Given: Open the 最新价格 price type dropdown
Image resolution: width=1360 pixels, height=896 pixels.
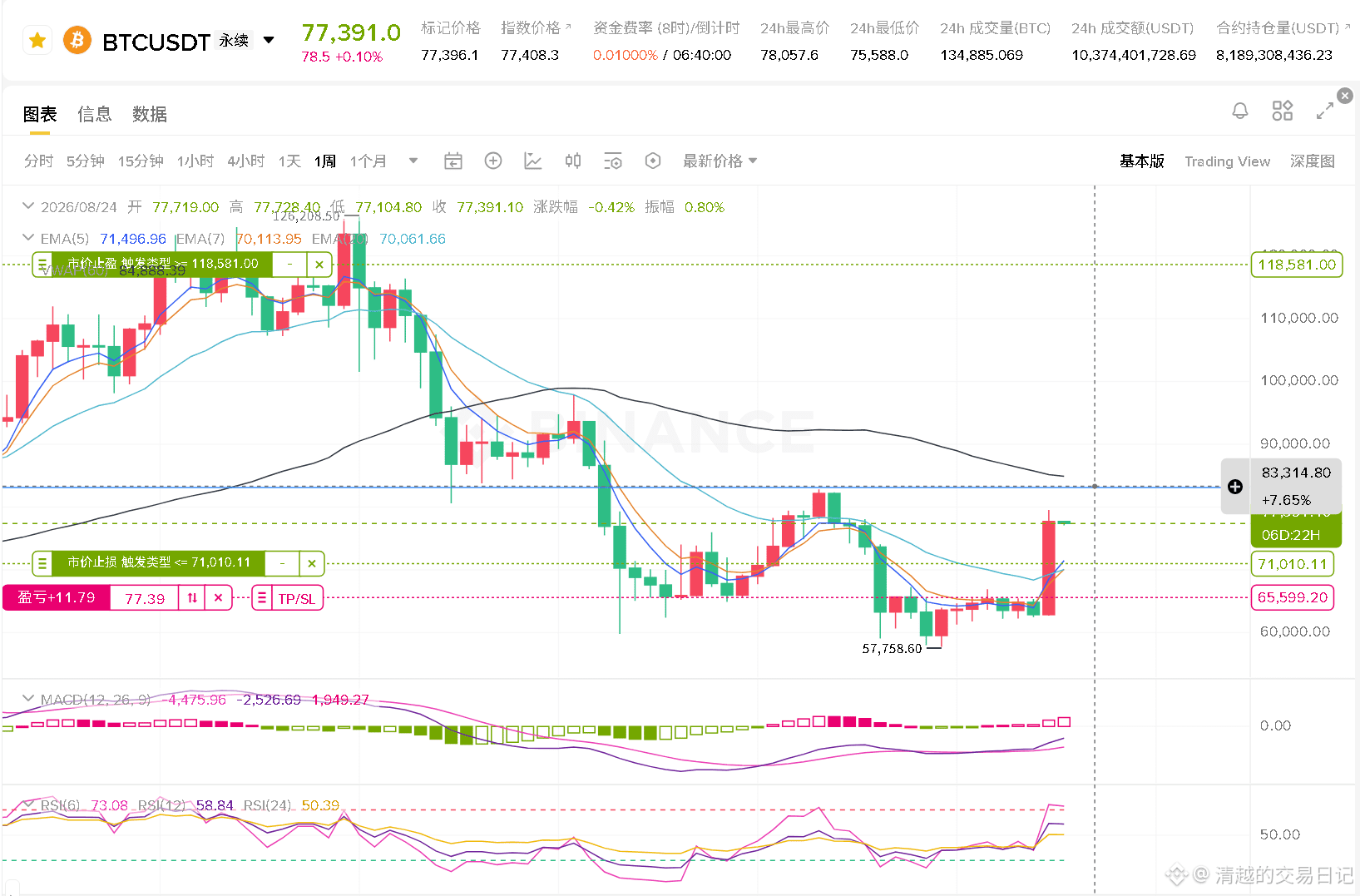Looking at the screenshot, I should (720, 161).
